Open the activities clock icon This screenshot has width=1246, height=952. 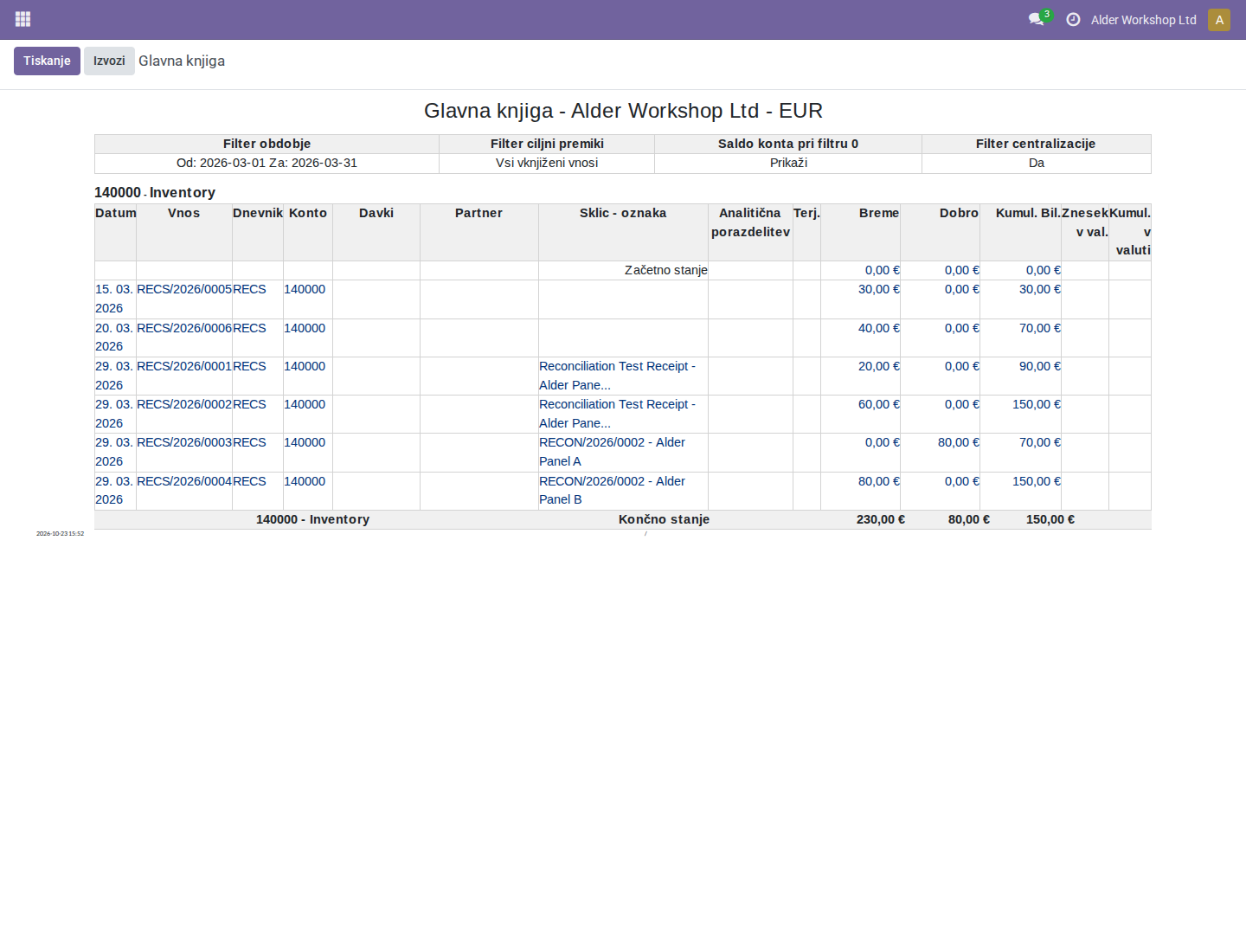pyautogui.click(x=1073, y=19)
